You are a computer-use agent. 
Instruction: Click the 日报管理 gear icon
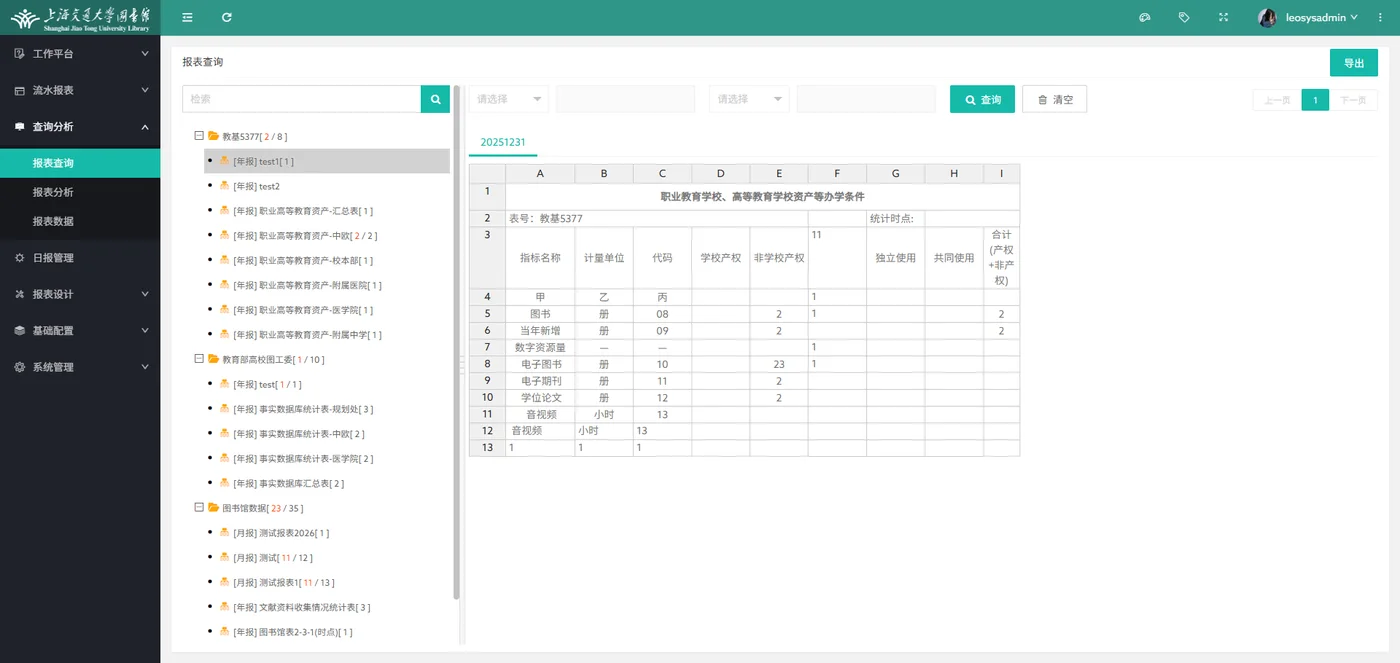pos(19,258)
